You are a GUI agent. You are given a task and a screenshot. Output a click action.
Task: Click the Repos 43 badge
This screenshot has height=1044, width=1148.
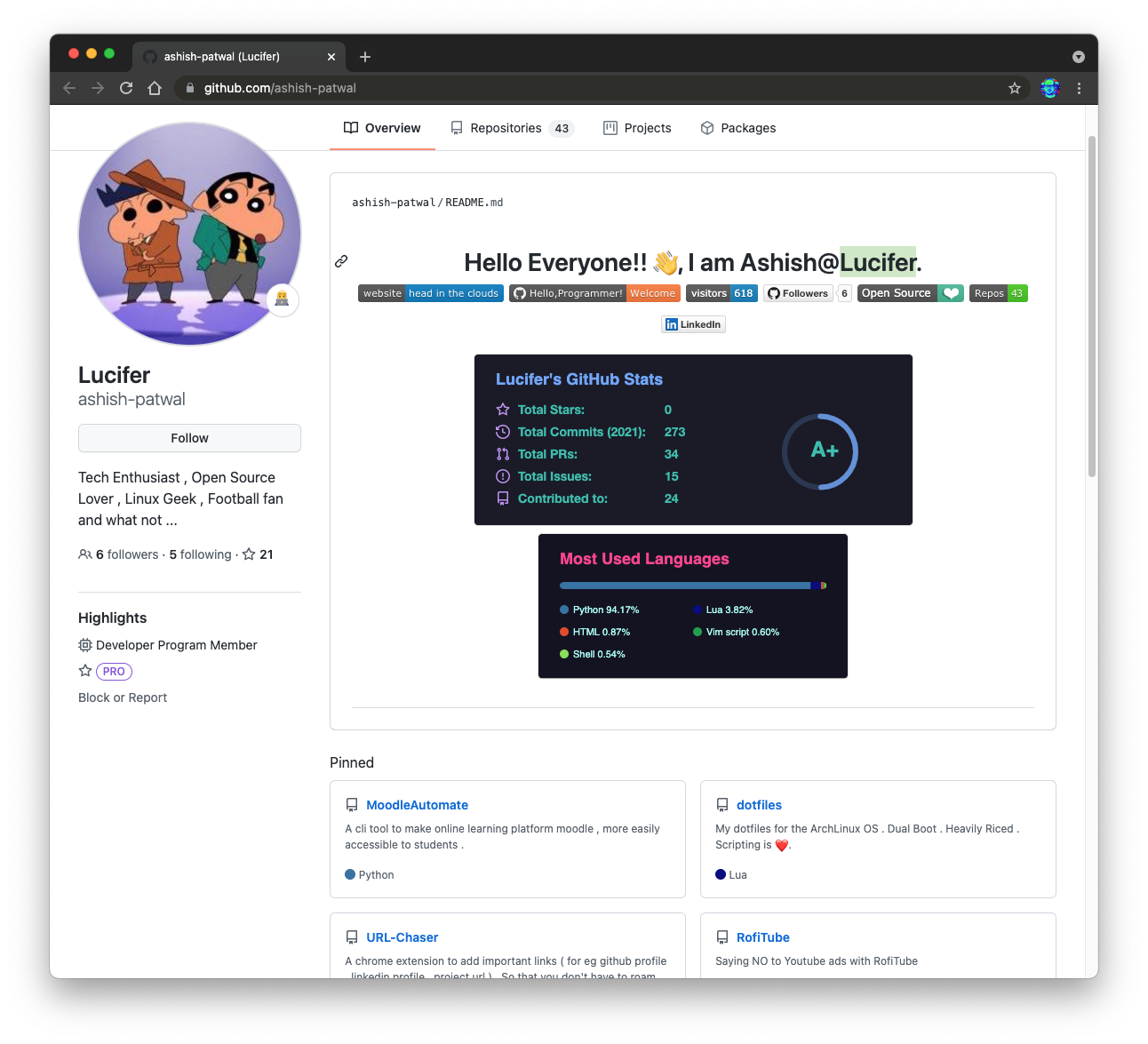point(999,293)
